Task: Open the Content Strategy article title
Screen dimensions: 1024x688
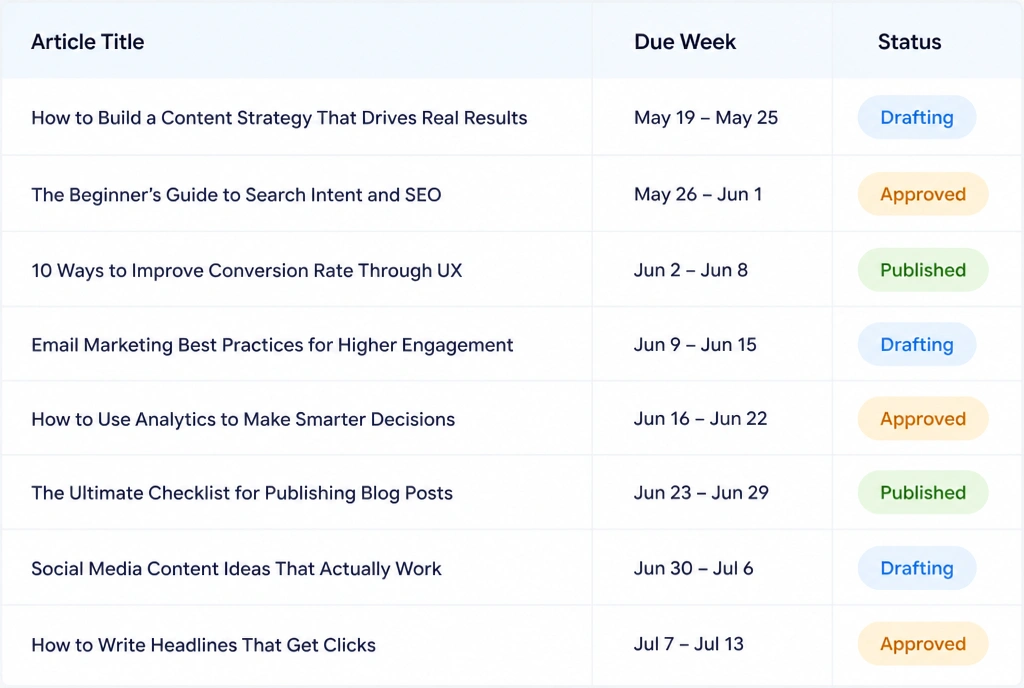Action: pos(279,117)
